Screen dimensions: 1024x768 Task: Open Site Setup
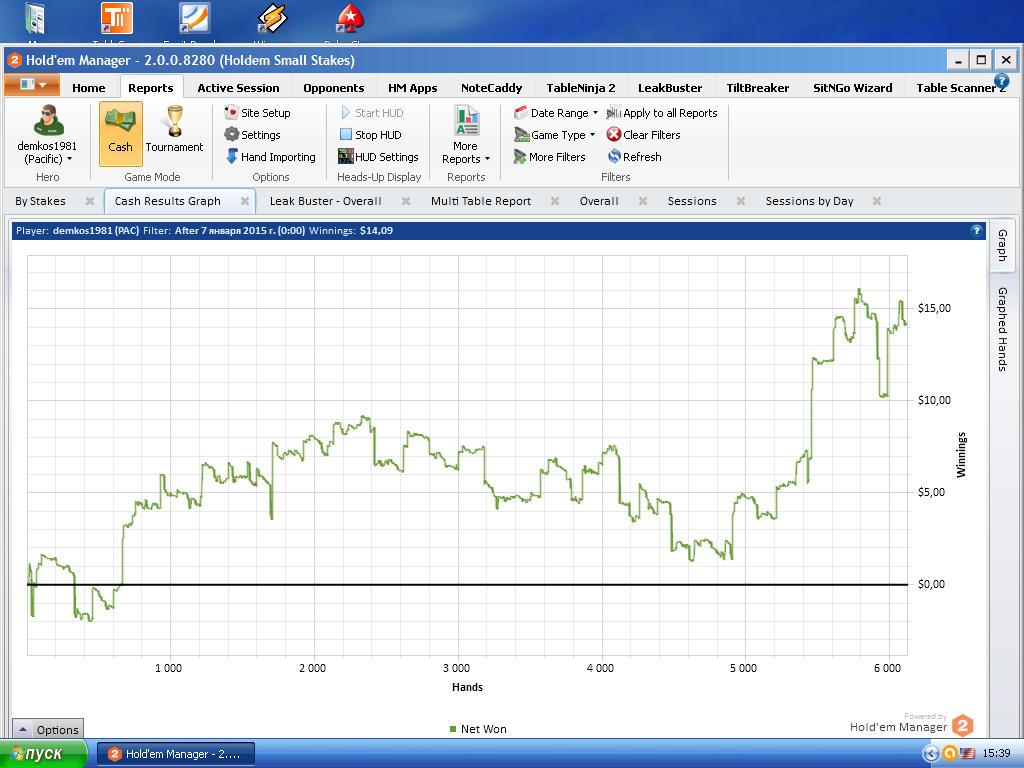click(x=257, y=113)
